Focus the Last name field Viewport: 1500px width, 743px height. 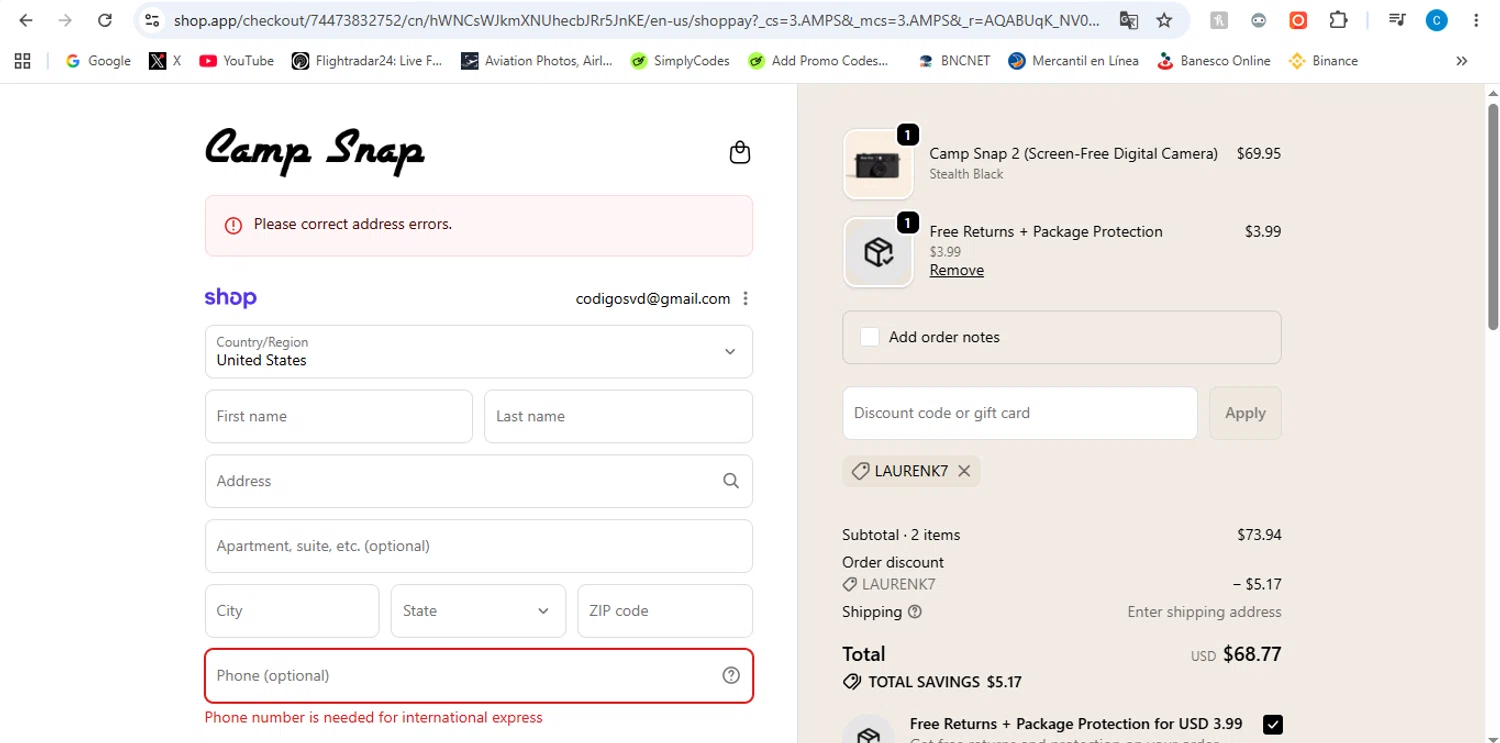618,416
